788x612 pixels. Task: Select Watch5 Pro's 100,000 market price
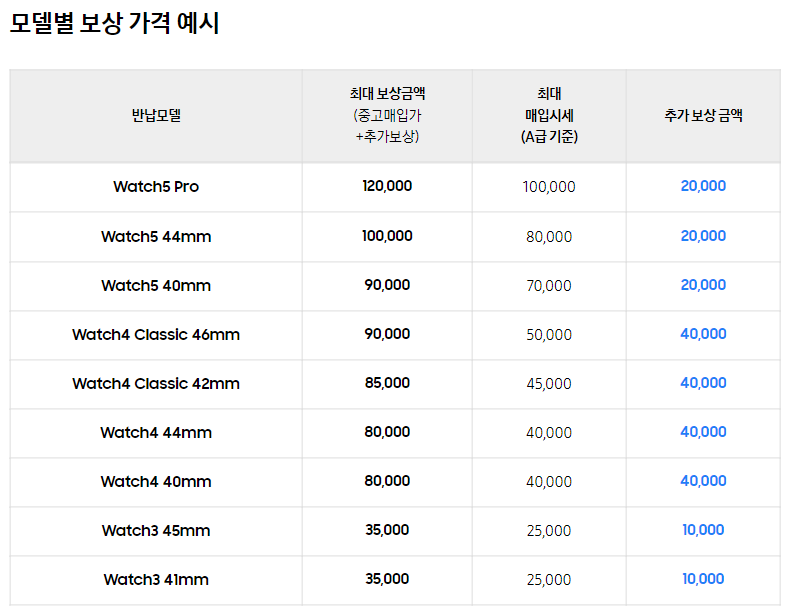[549, 187]
